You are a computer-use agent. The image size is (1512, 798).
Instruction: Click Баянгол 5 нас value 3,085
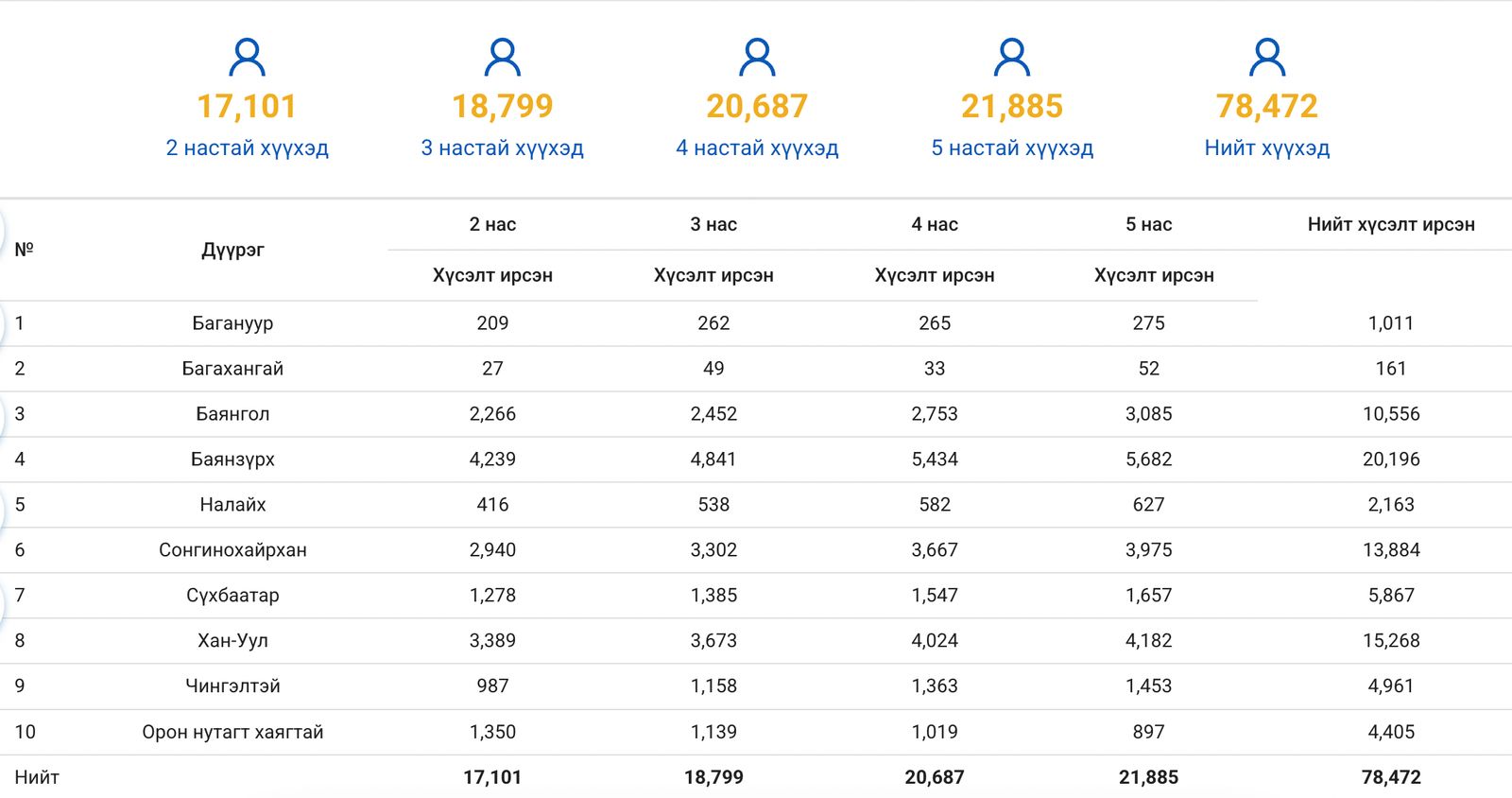click(1148, 414)
